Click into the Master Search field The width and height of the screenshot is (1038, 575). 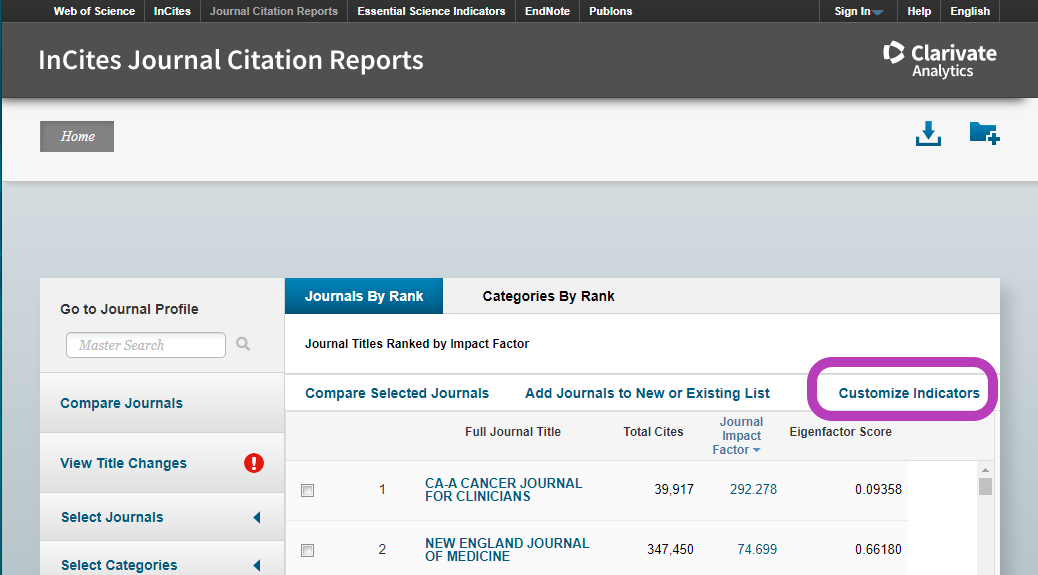146,345
